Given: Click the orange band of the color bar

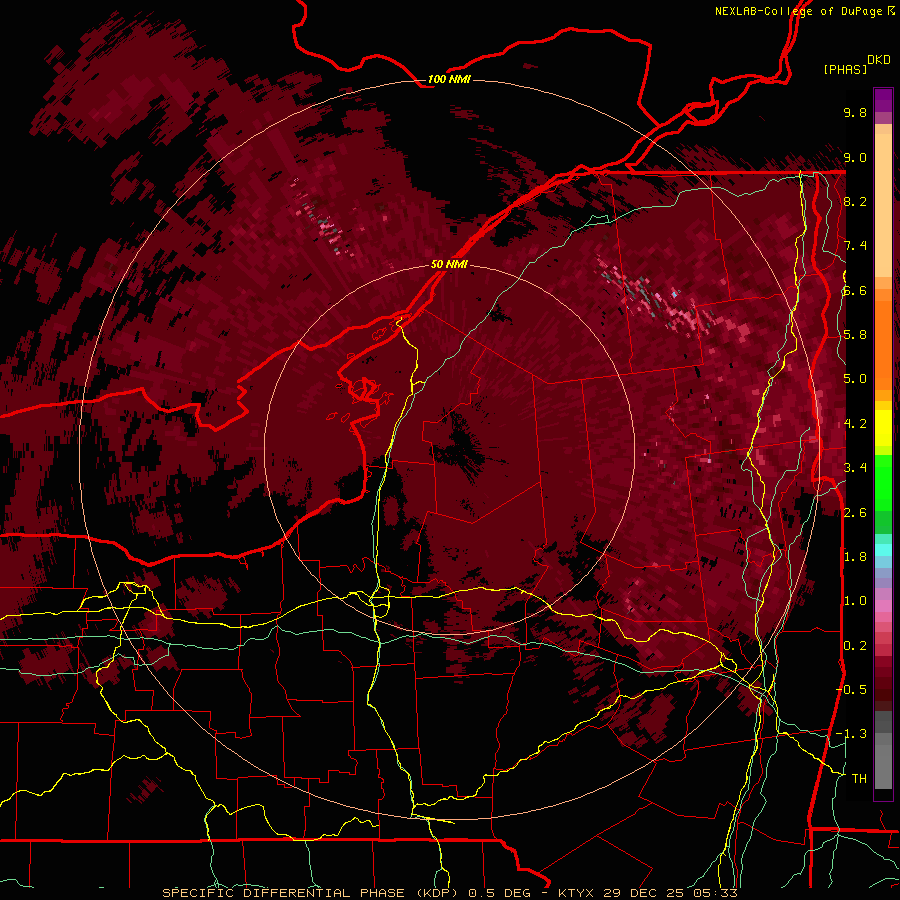Looking at the screenshot, I should pyautogui.click(x=883, y=339).
